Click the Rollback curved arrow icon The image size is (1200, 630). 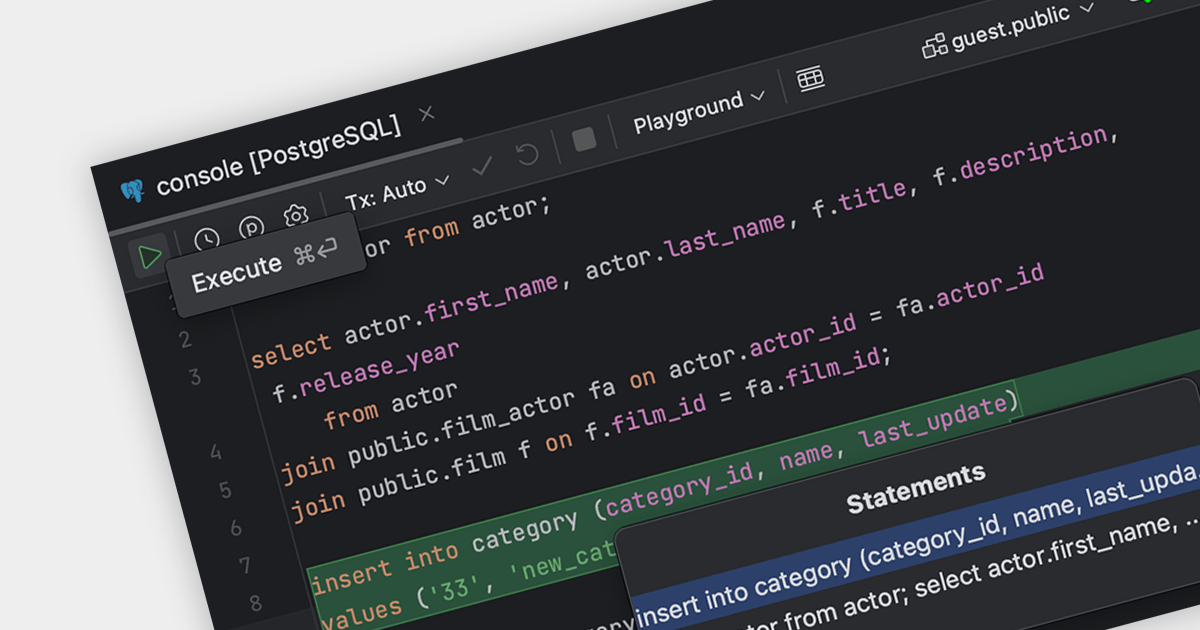(x=527, y=154)
